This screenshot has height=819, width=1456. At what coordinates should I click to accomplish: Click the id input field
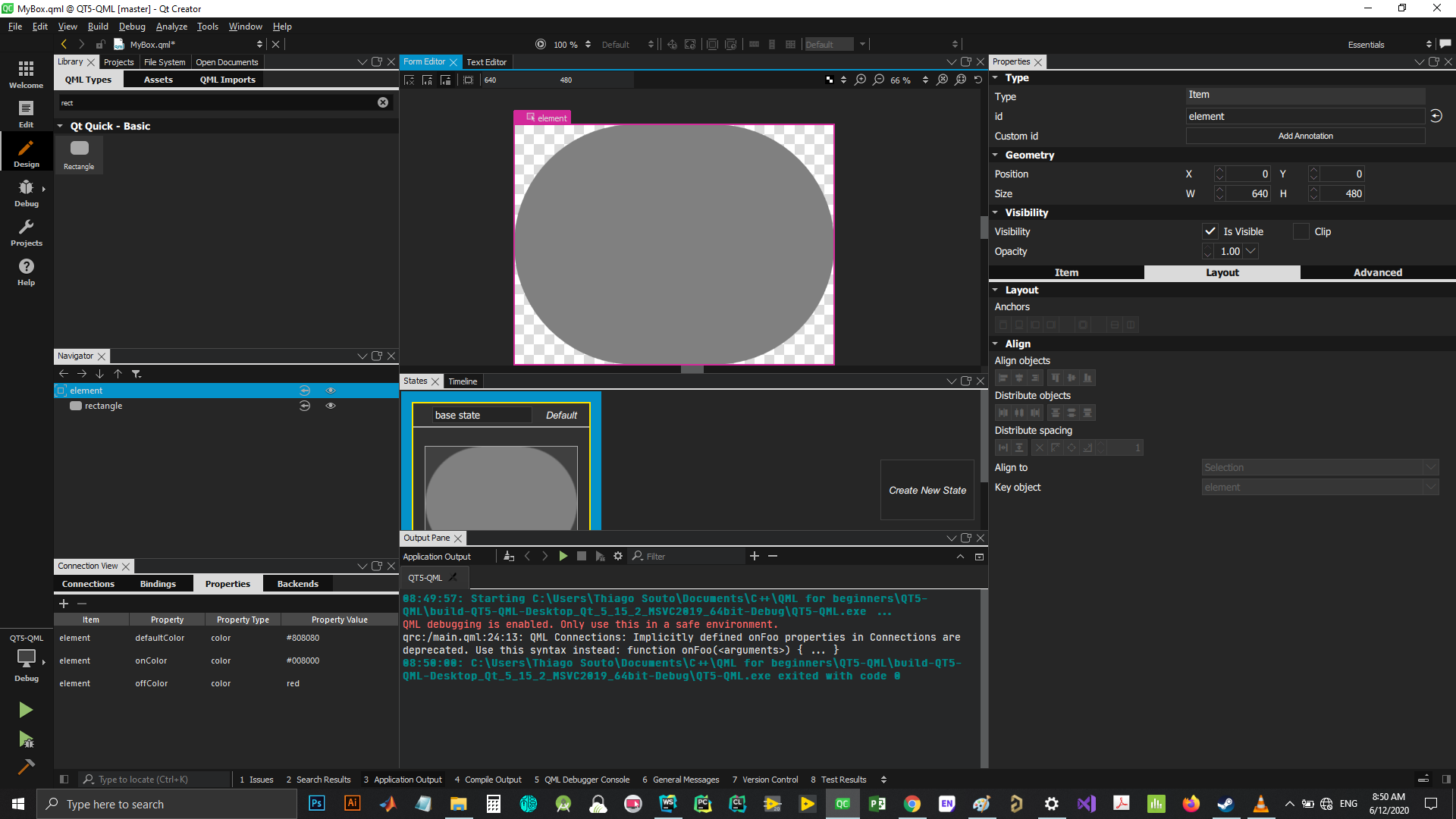pyautogui.click(x=1305, y=116)
